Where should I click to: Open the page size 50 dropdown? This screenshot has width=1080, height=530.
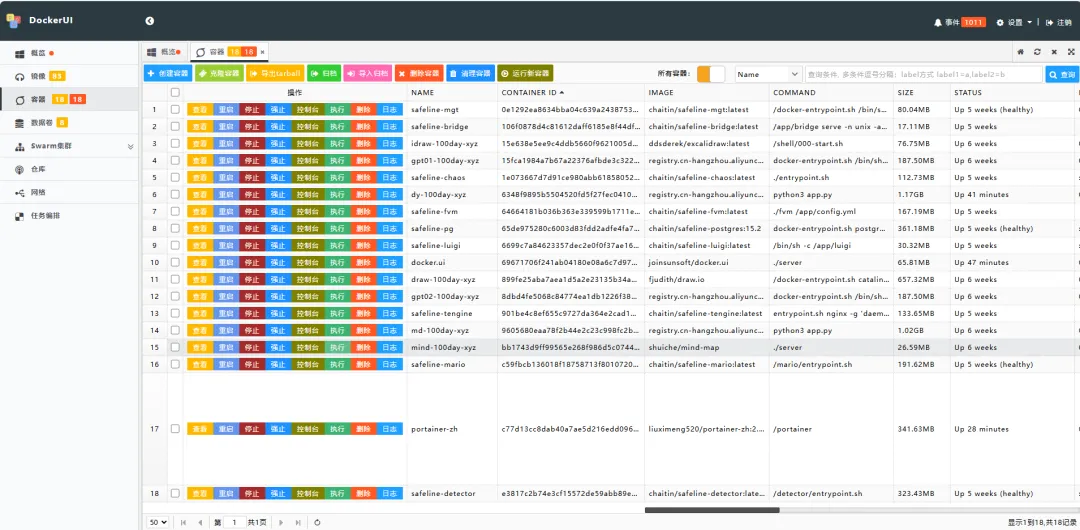(158, 522)
